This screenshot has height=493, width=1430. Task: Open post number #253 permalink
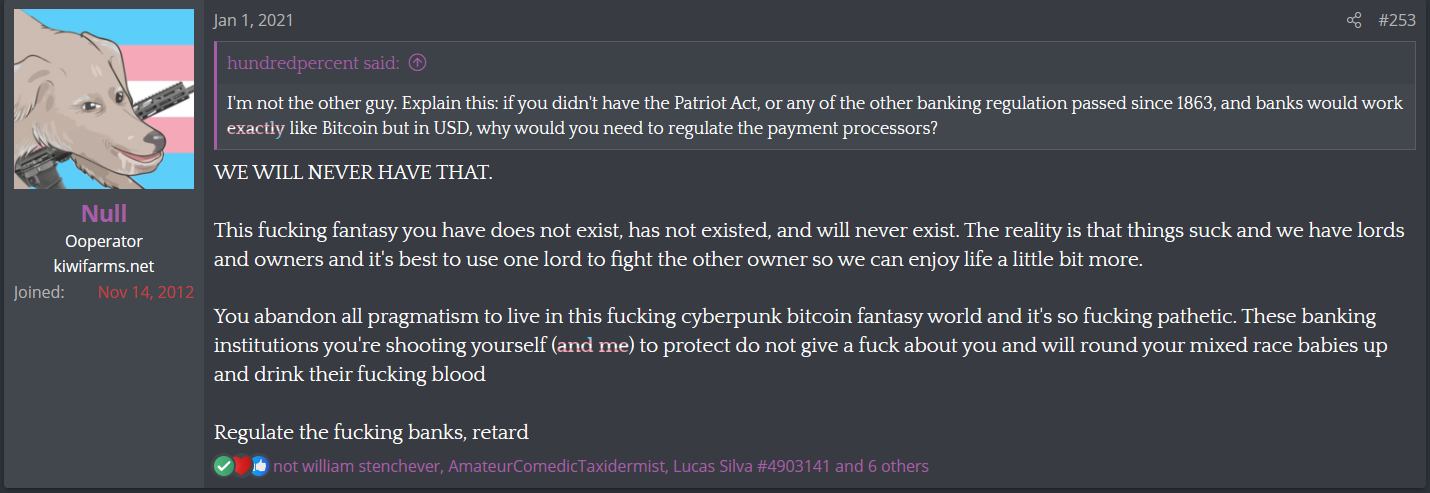tap(1396, 21)
